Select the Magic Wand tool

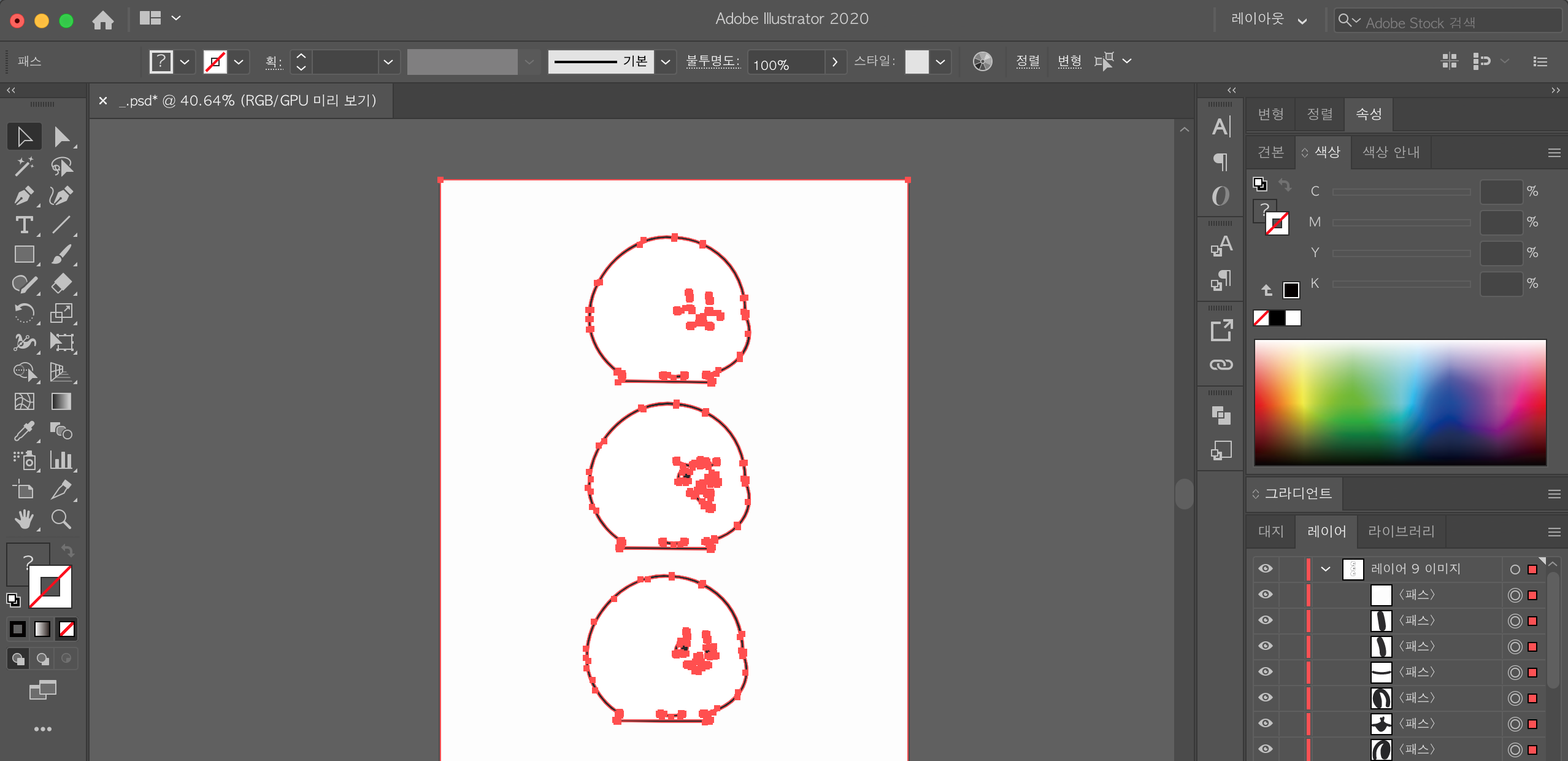pyautogui.click(x=25, y=166)
